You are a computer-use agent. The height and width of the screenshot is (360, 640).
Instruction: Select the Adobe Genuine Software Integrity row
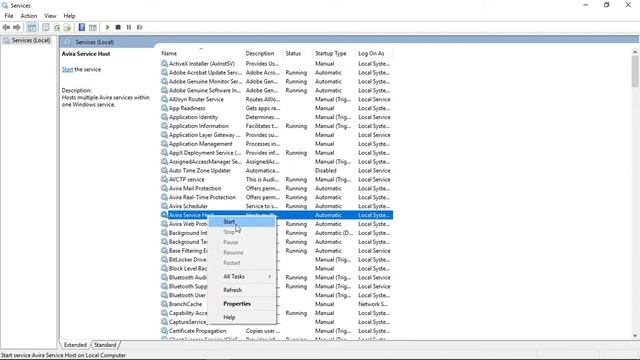tap(276, 90)
